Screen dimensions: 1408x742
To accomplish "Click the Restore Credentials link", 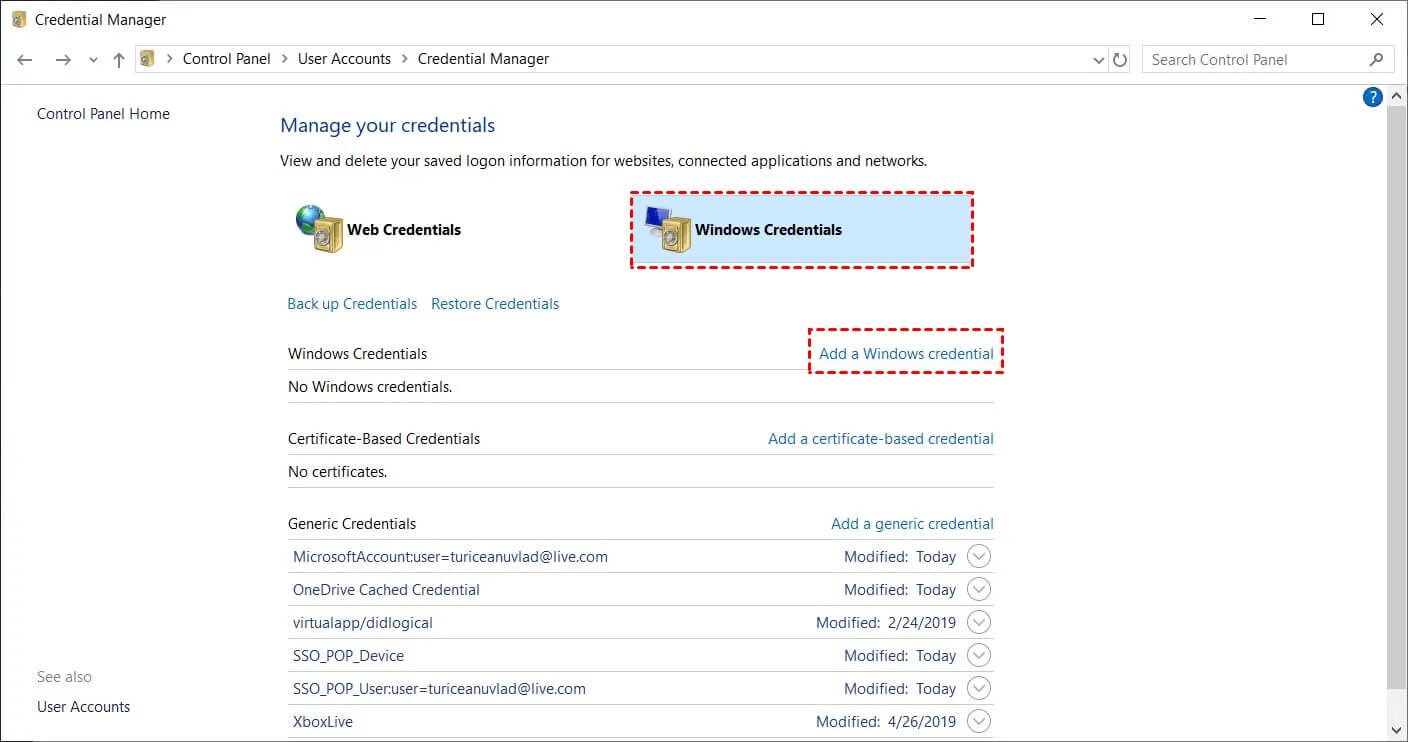I will 495,304.
